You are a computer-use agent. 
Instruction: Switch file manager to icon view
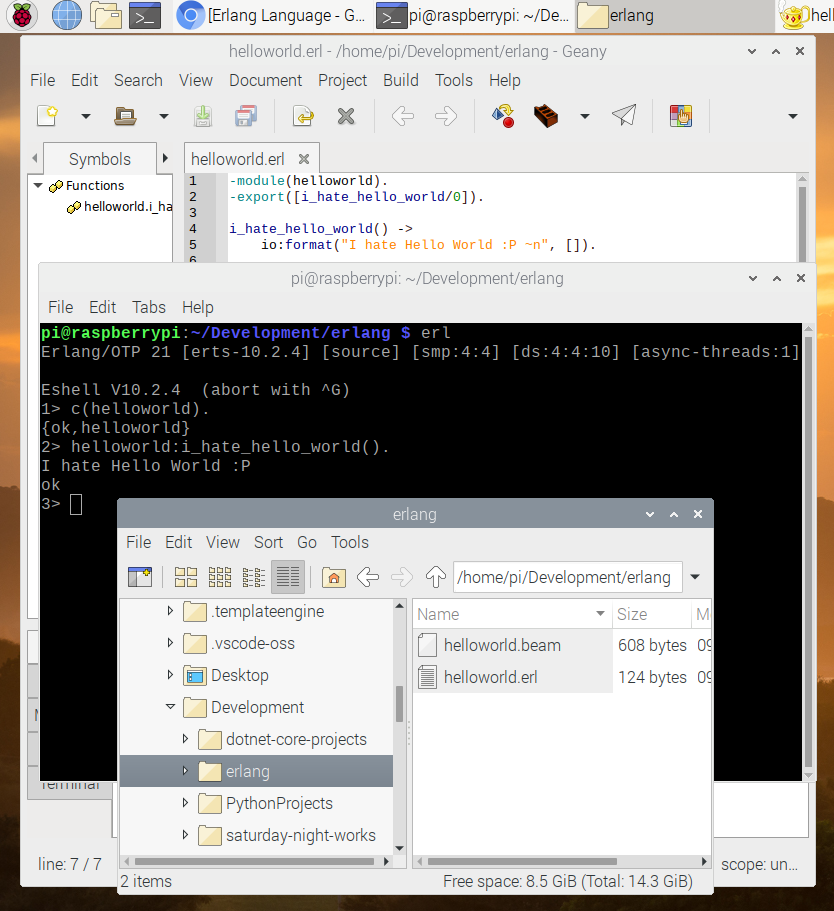click(186, 577)
